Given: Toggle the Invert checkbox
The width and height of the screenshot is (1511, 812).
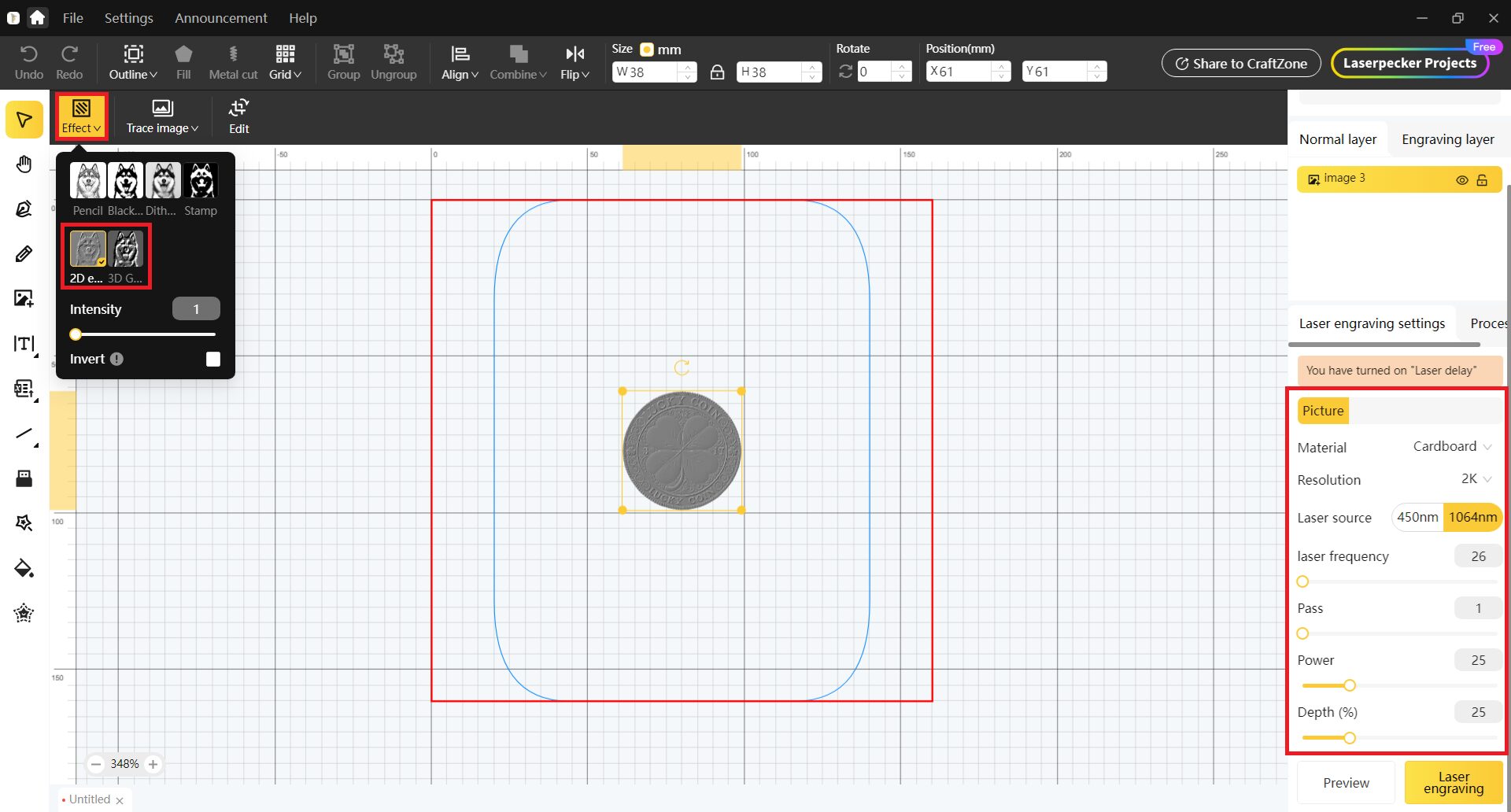Looking at the screenshot, I should pyautogui.click(x=213, y=359).
